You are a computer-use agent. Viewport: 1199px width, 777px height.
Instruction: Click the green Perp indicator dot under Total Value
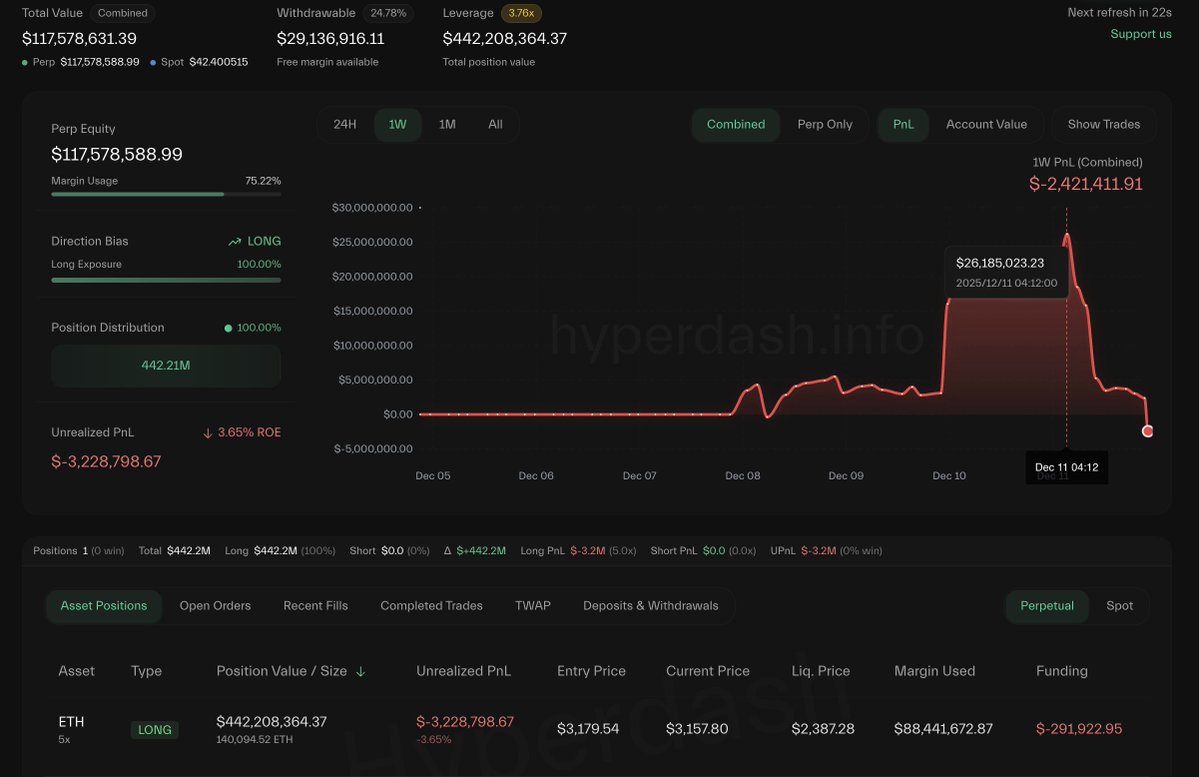pyautogui.click(x=24, y=62)
